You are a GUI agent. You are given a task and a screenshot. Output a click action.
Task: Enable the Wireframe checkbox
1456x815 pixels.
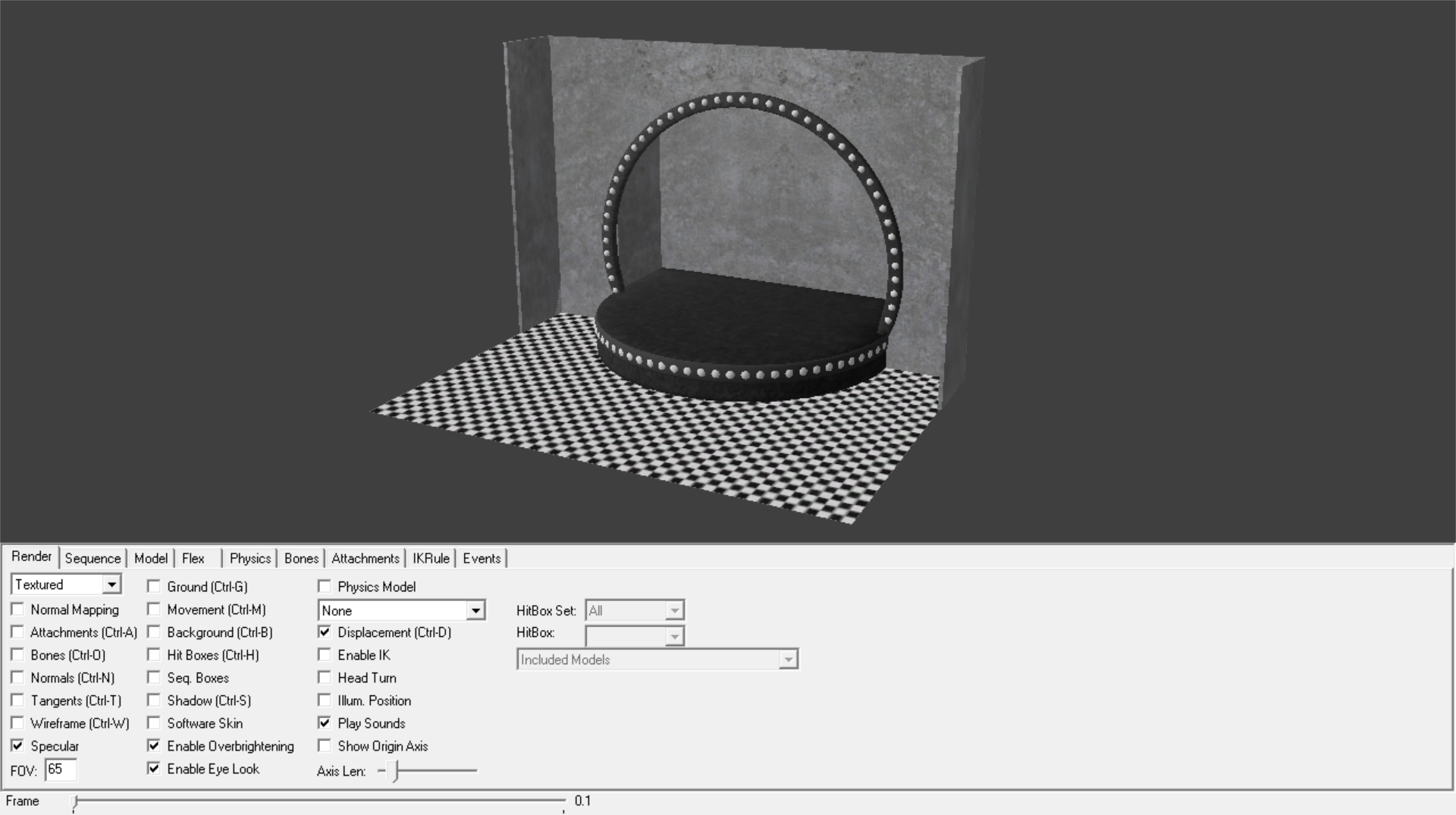17,723
